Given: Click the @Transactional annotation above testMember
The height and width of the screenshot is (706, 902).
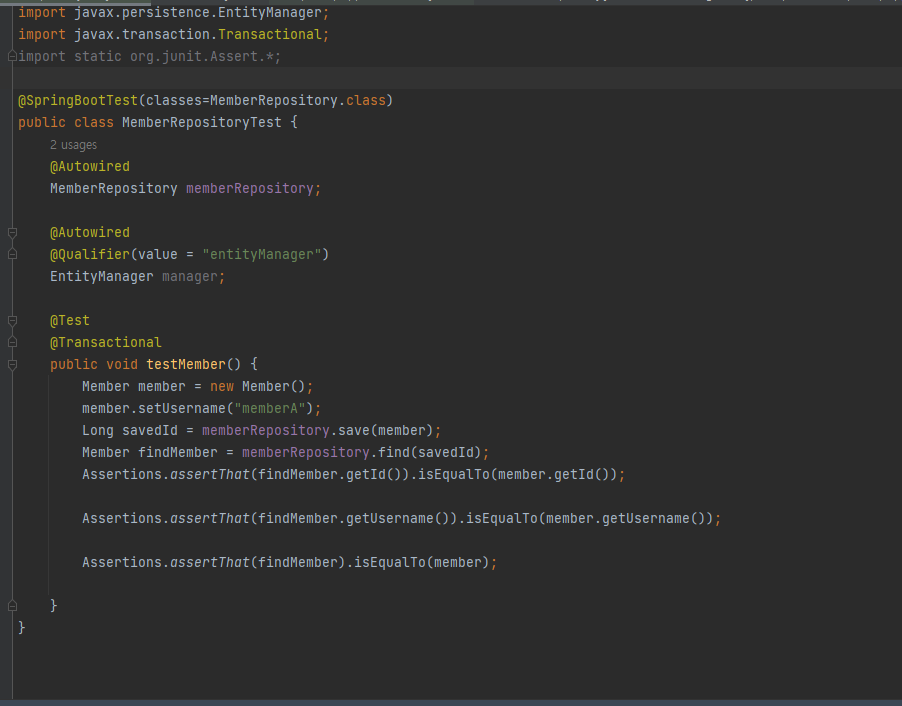Looking at the screenshot, I should pyautogui.click(x=106, y=342).
